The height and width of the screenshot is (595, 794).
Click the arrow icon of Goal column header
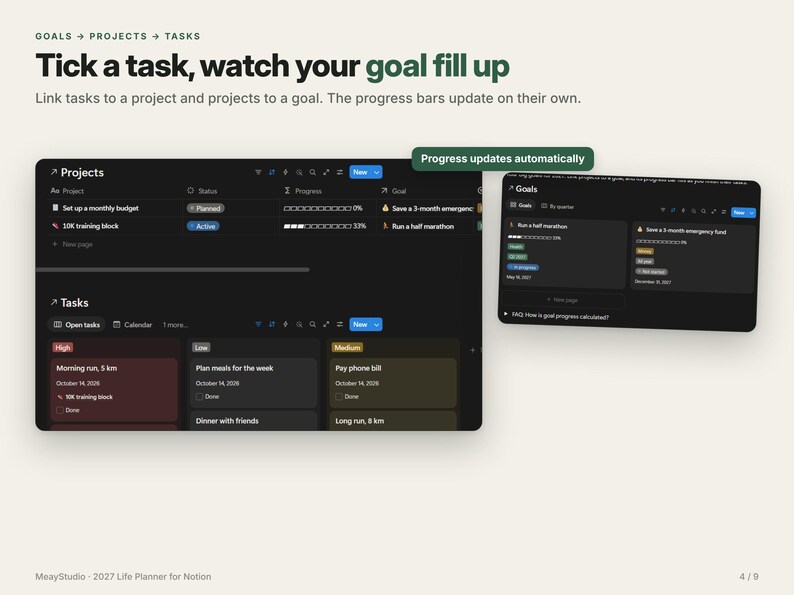coord(384,190)
